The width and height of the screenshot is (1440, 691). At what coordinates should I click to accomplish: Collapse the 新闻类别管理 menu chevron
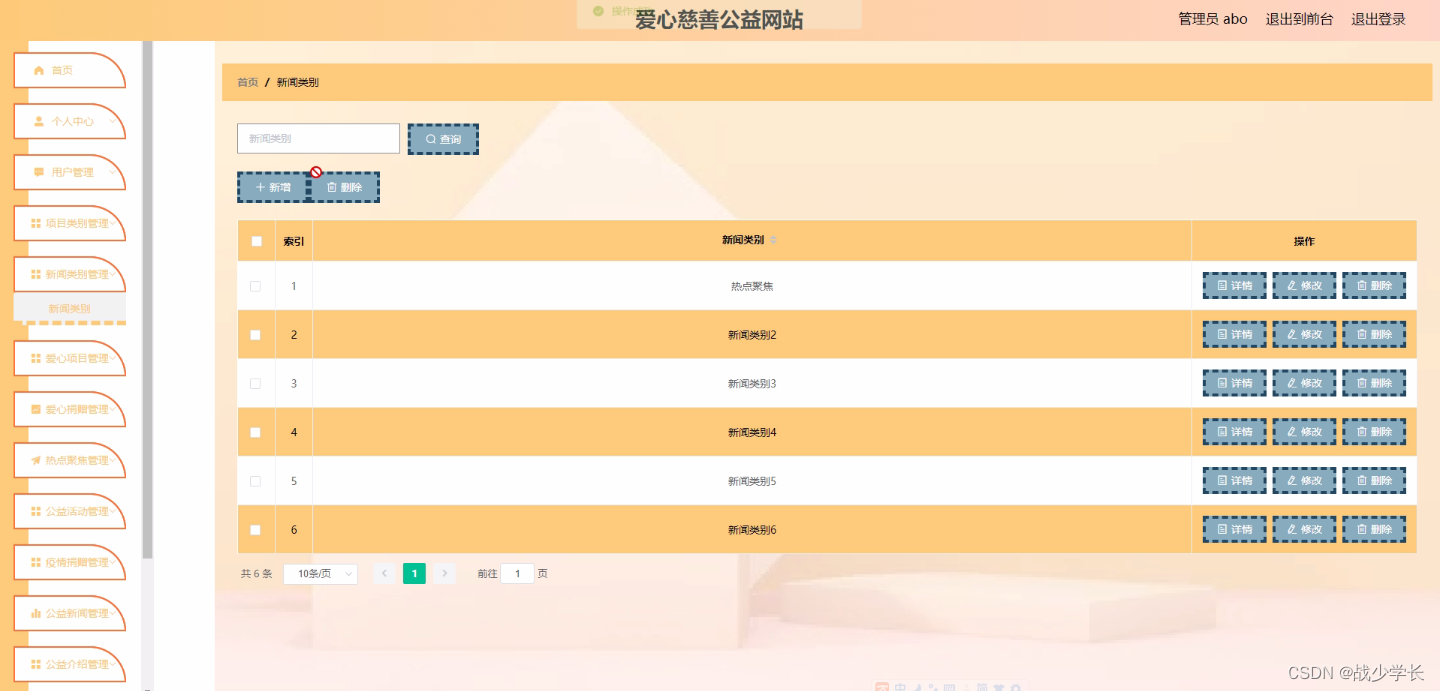[x=112, y=275]
